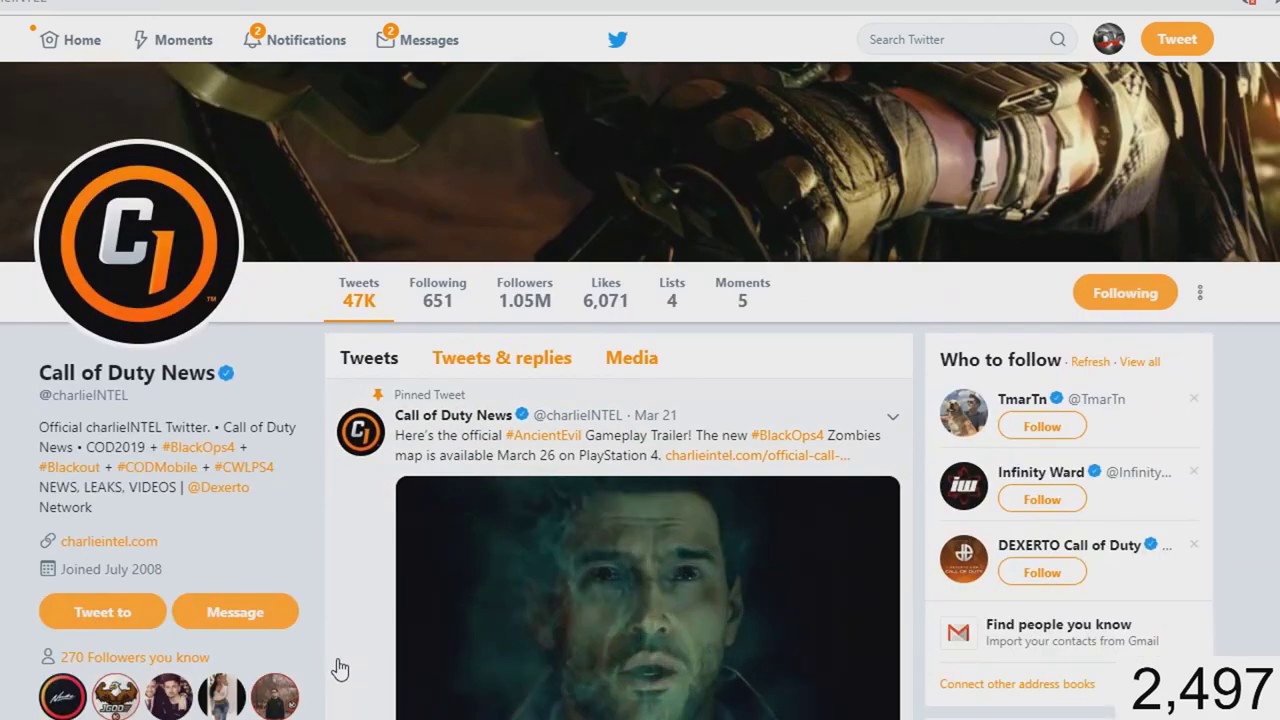
Task: Open the #Blackout hashtag in the bio
Action: point(69,467)
